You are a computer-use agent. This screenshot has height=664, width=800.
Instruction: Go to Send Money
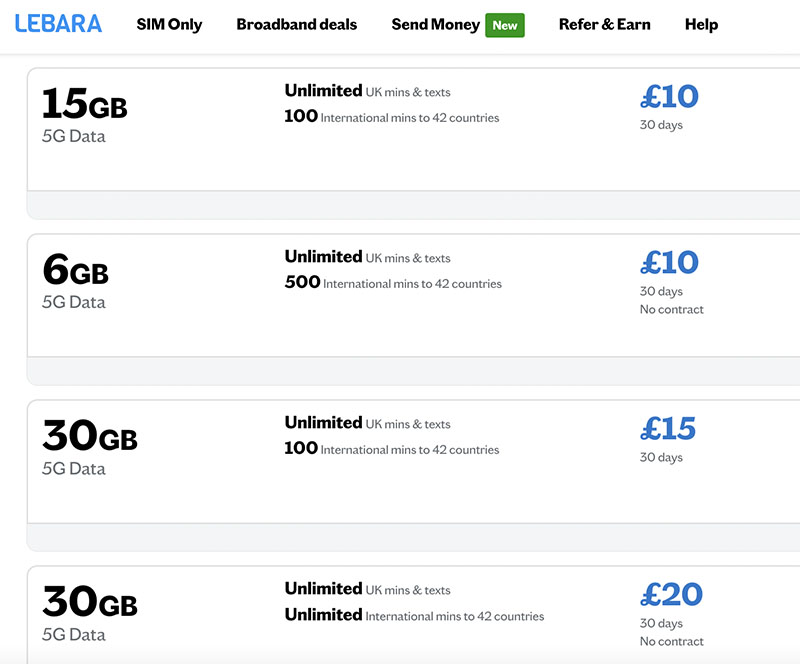tap(435, 24)
